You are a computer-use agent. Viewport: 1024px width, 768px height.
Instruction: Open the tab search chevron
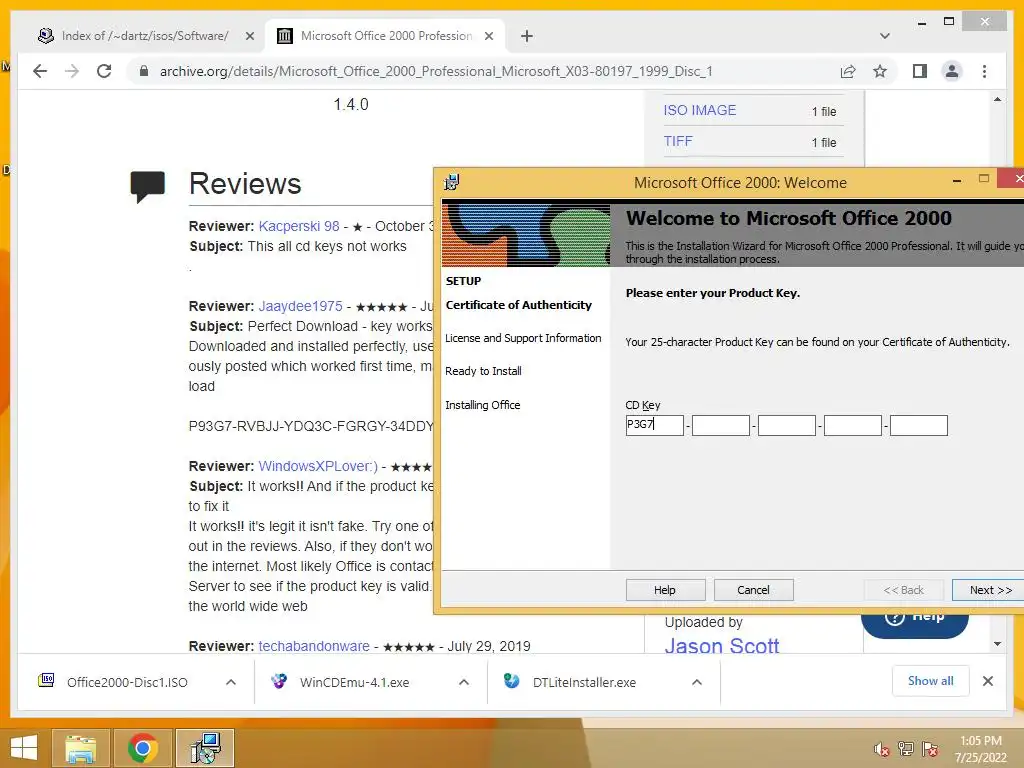click(884, 36)
